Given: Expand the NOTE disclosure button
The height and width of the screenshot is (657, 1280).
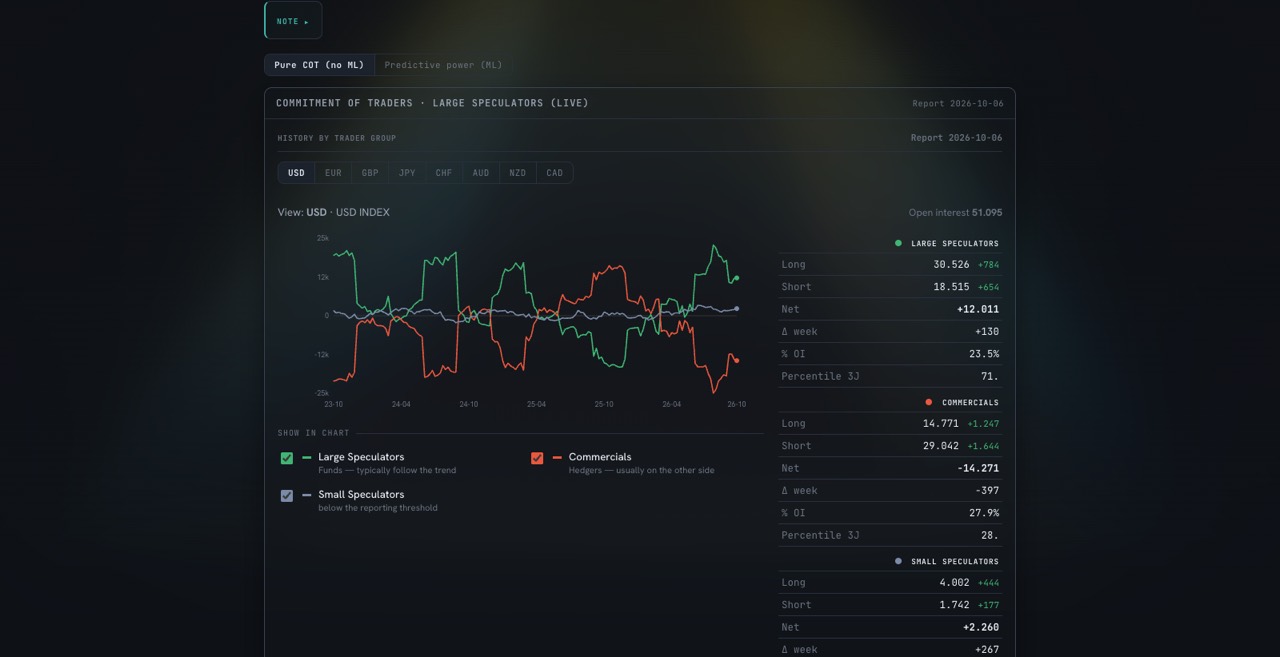Looking at the screenshot, I should 293,20.
